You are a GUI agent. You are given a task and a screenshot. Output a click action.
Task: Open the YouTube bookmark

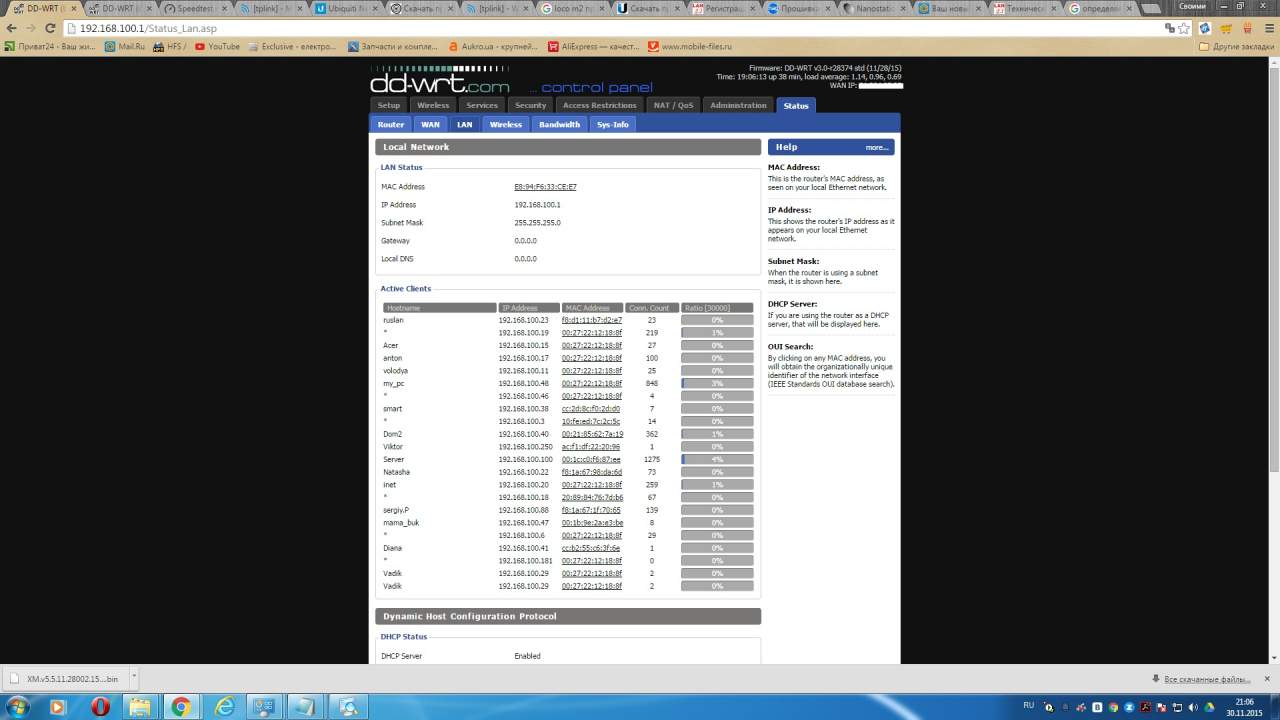click(218, 46)
